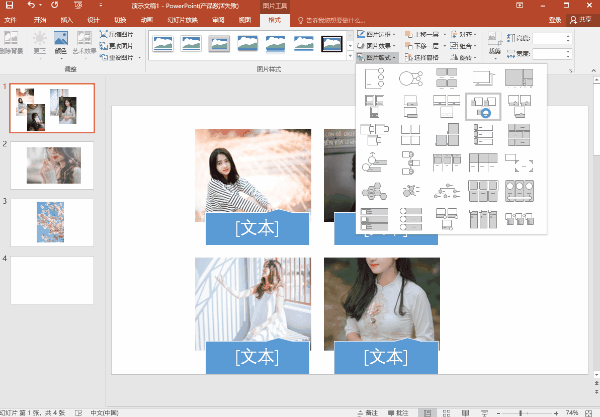
Task: Select blank slide 4 thumbnail
Action: coord(52,280)
